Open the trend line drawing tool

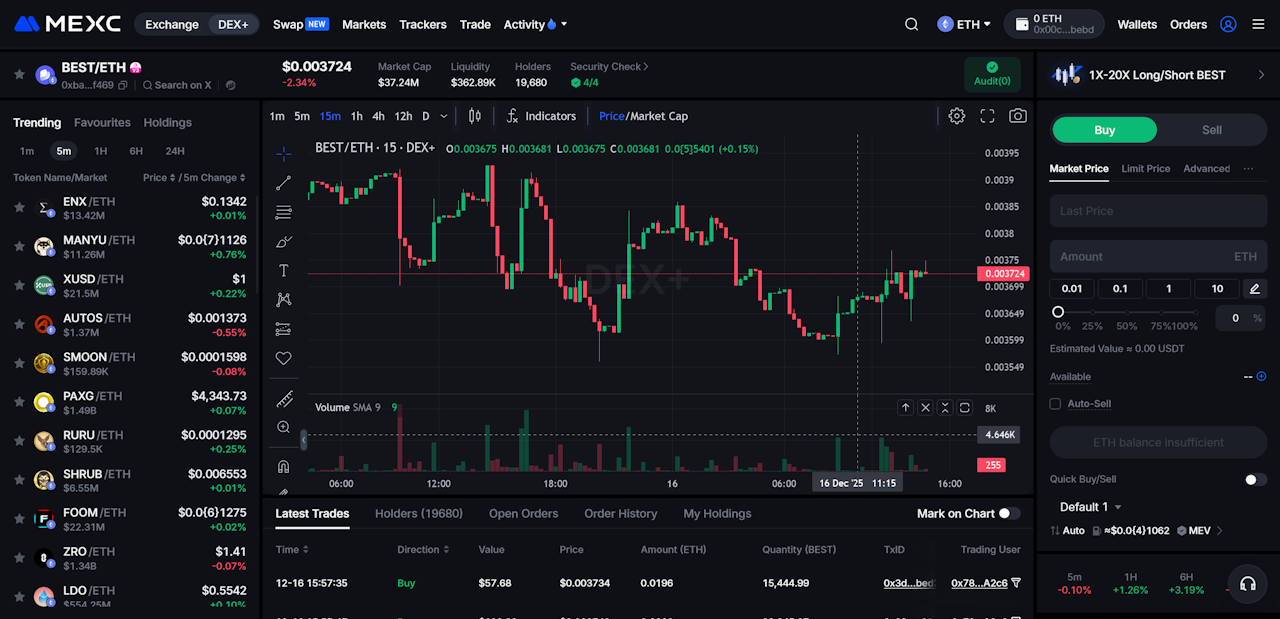click(283, 183)
